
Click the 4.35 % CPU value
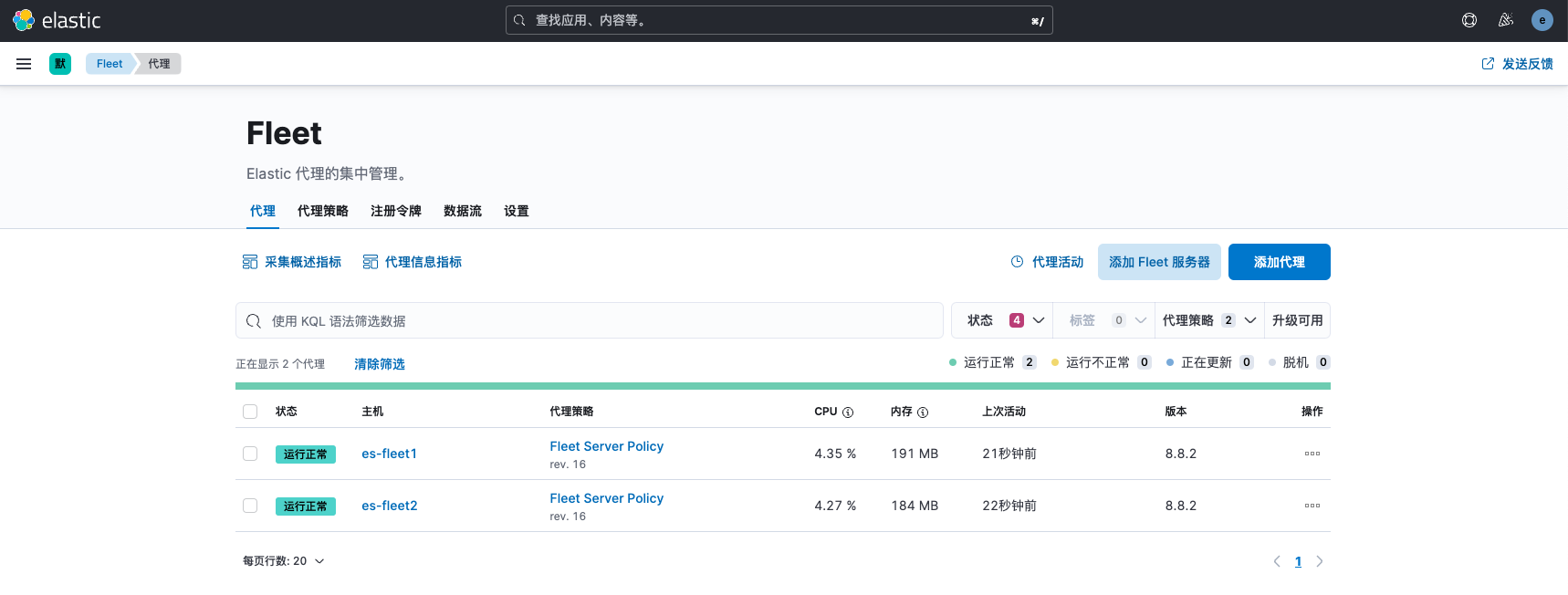(x=835, y=454)
